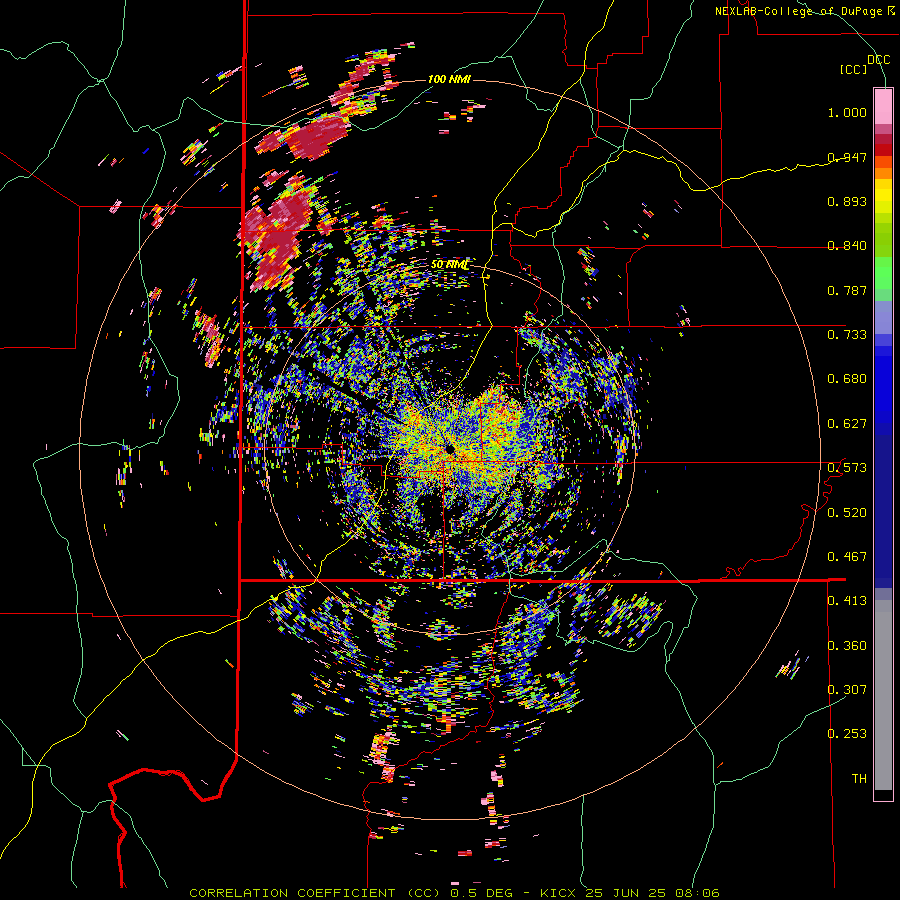Click the TH threshold label

859,778
